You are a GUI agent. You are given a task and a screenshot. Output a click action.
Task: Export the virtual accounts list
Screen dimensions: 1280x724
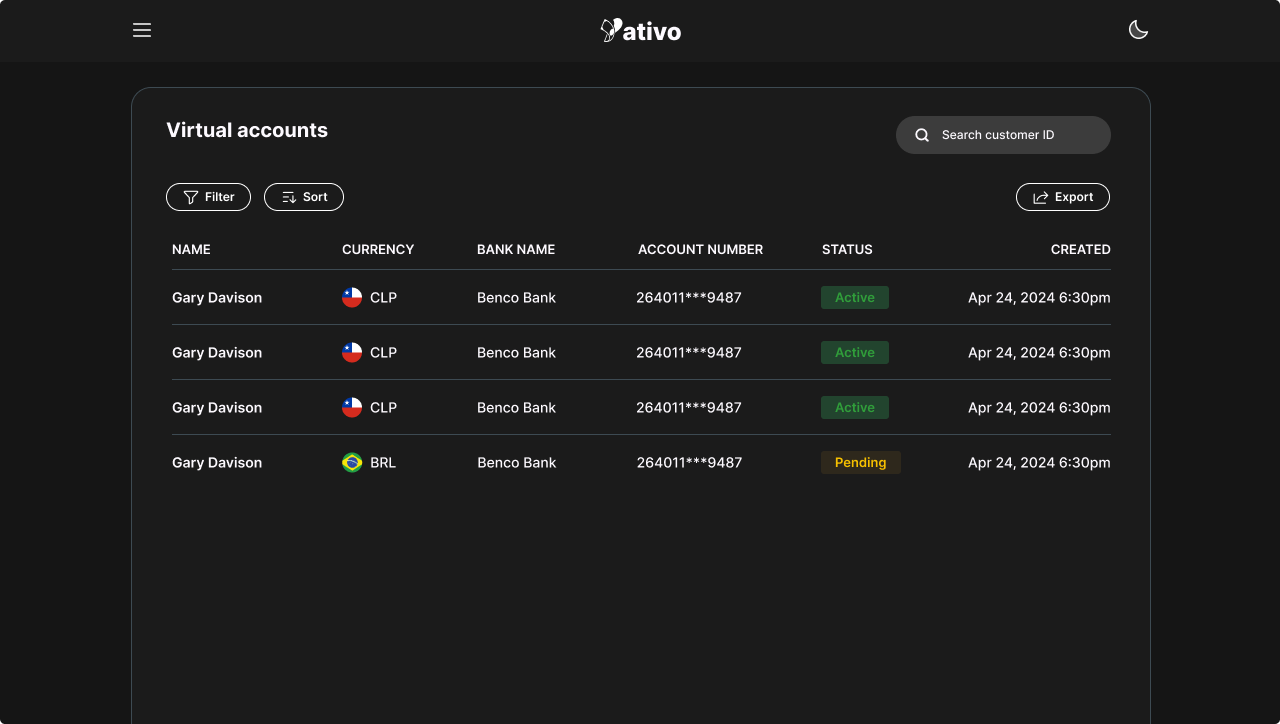coord(1062,197)
